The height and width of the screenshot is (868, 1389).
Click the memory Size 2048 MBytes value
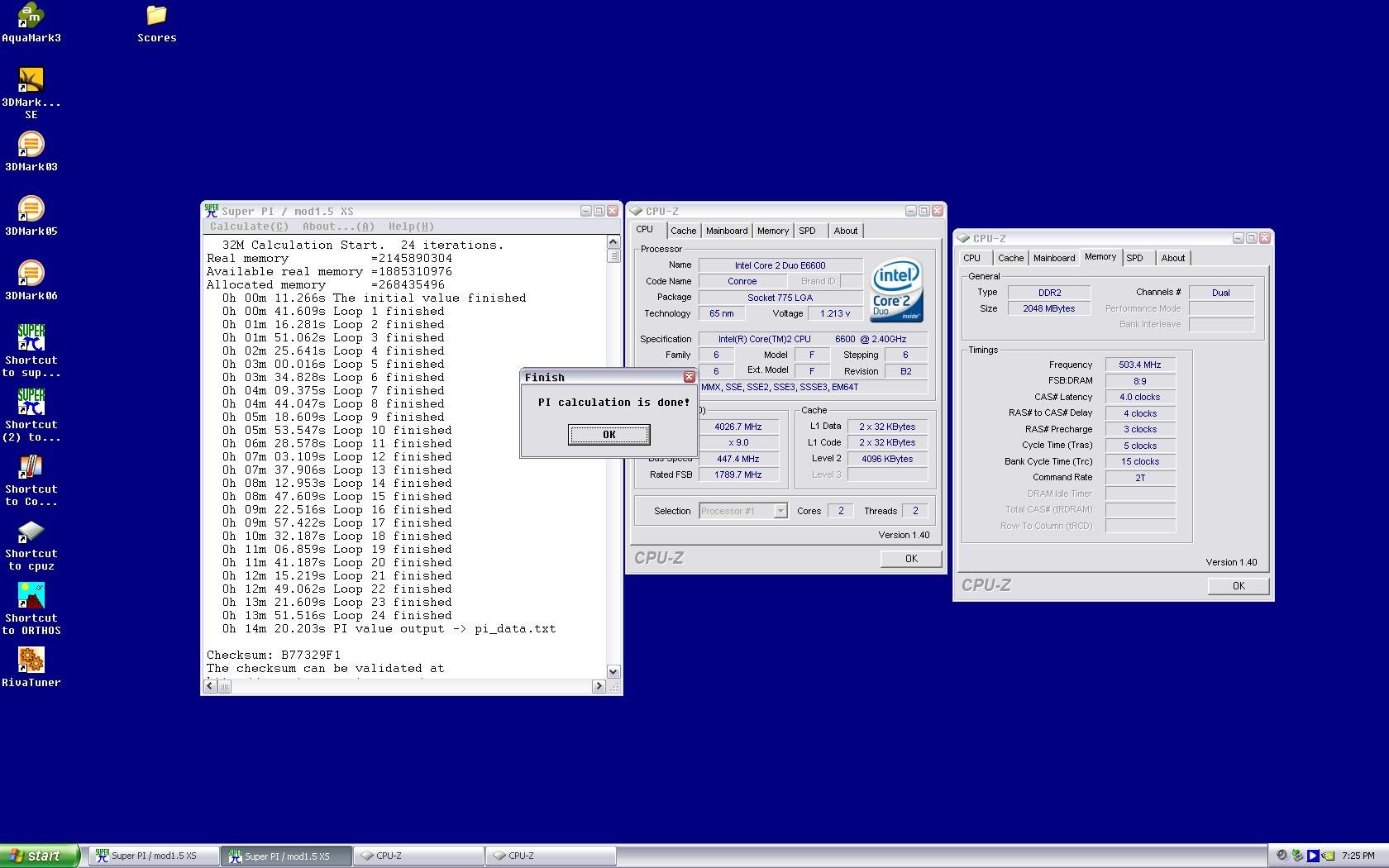pyautogui.click(x=1048, y=308)
